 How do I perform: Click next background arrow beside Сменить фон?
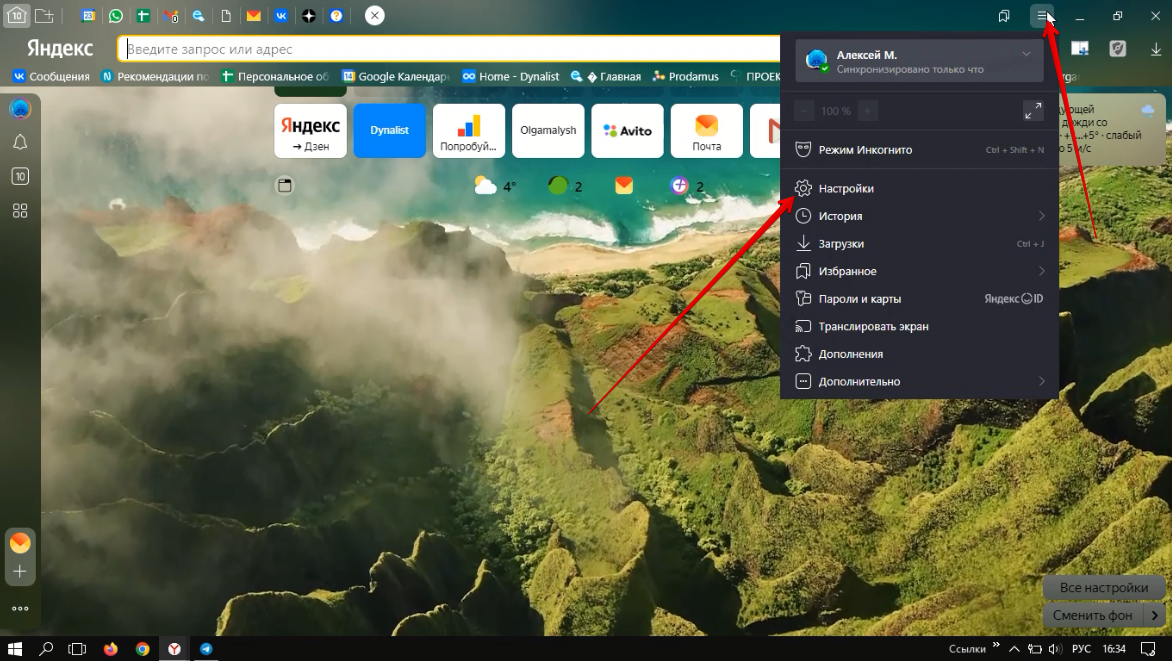[1155, 615]
